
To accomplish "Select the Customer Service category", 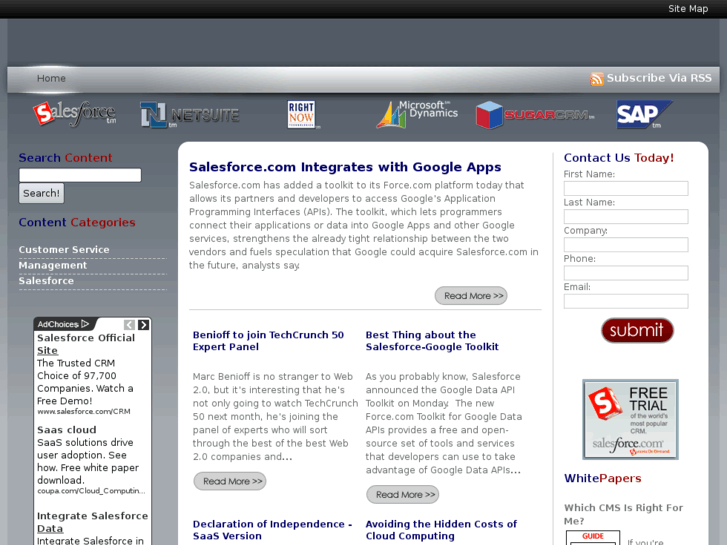I will (x=64, y=250).
